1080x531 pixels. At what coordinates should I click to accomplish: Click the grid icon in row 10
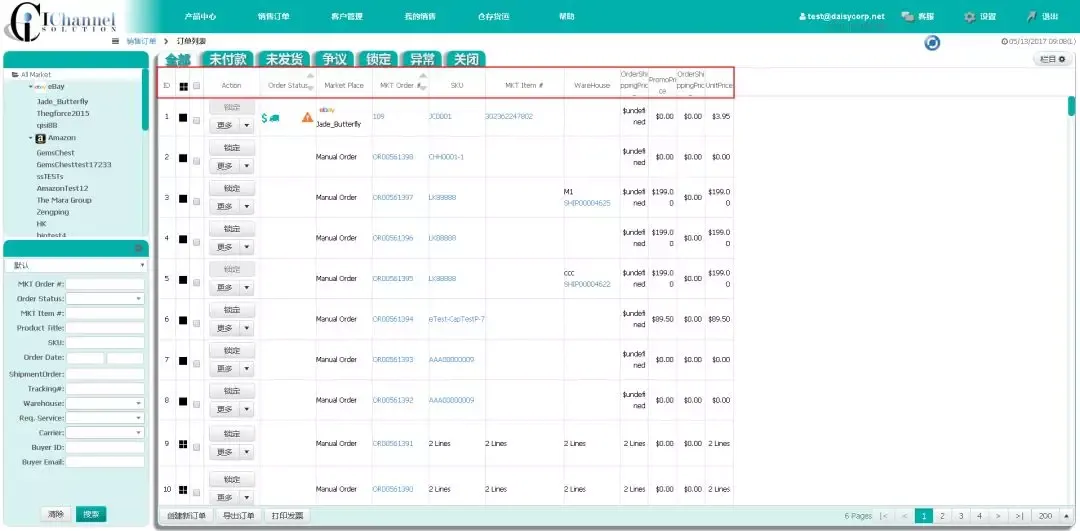(x=183, y=490)
